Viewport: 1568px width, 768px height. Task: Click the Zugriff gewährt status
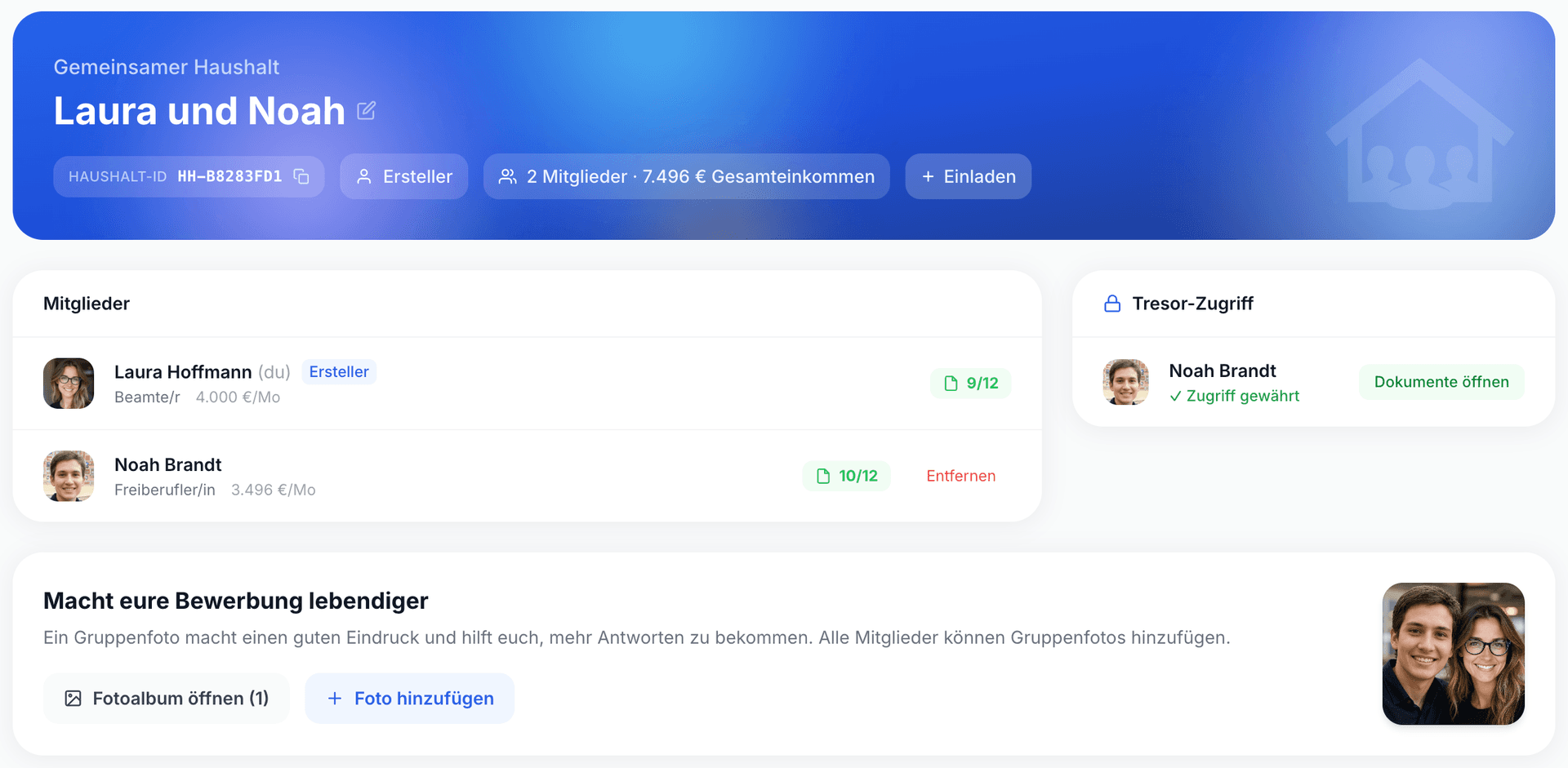pos(1235,396)
